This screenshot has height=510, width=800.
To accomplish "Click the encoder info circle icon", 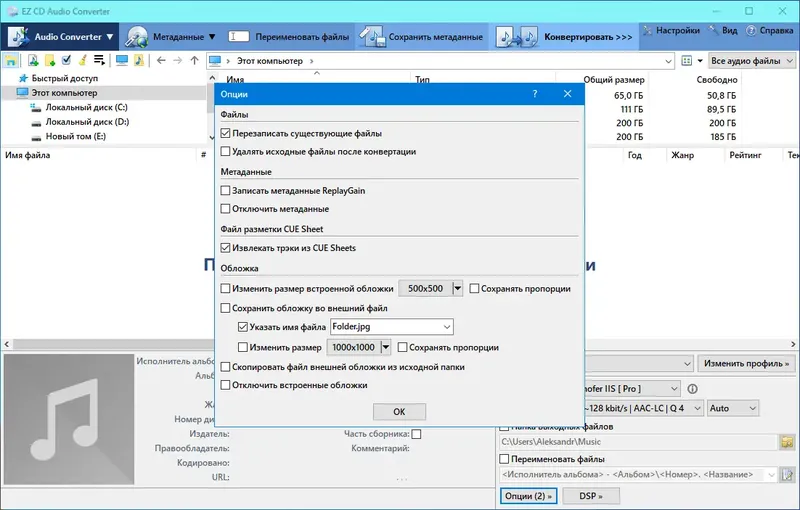I will click(692, 389).
